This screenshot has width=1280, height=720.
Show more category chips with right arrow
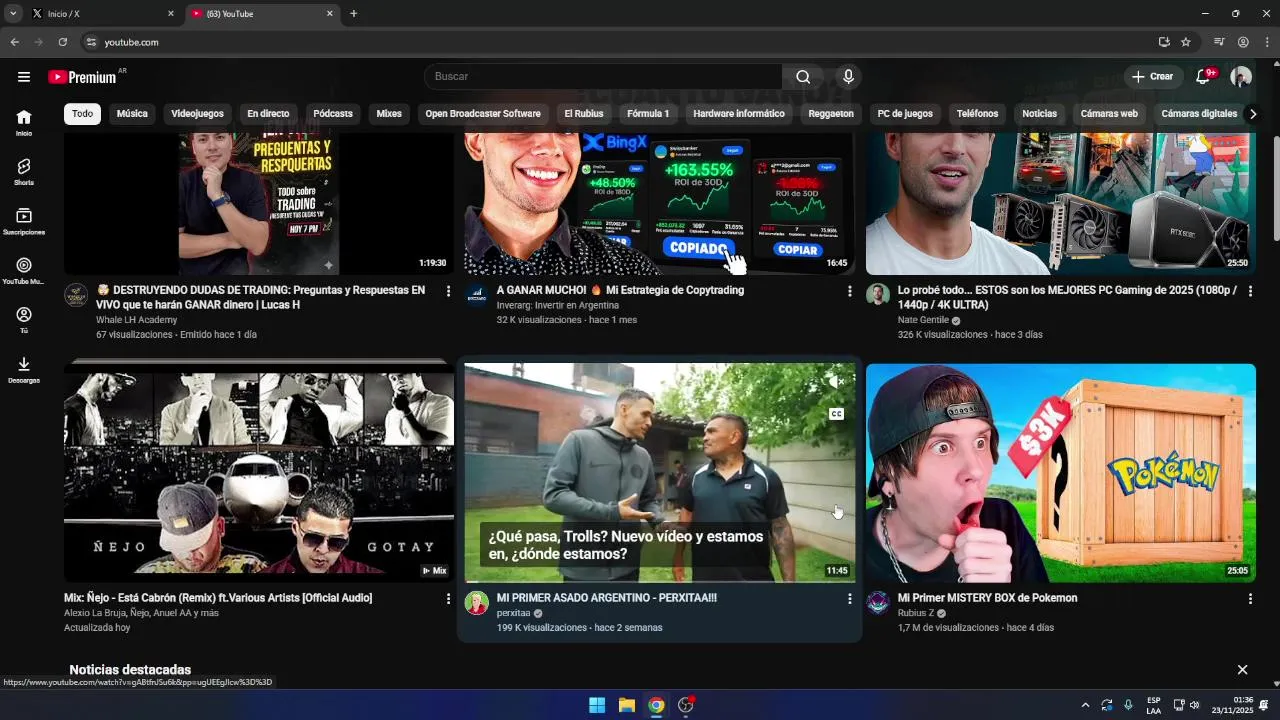click(x=1253, y=114)
